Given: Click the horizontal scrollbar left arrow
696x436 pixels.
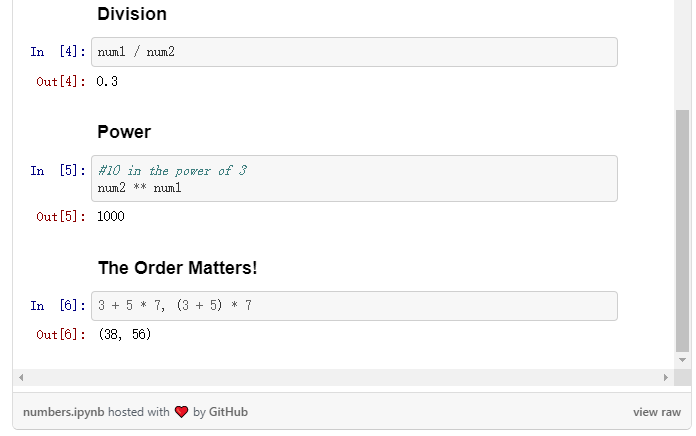Looking at the screenshot, I should (21, 378).
